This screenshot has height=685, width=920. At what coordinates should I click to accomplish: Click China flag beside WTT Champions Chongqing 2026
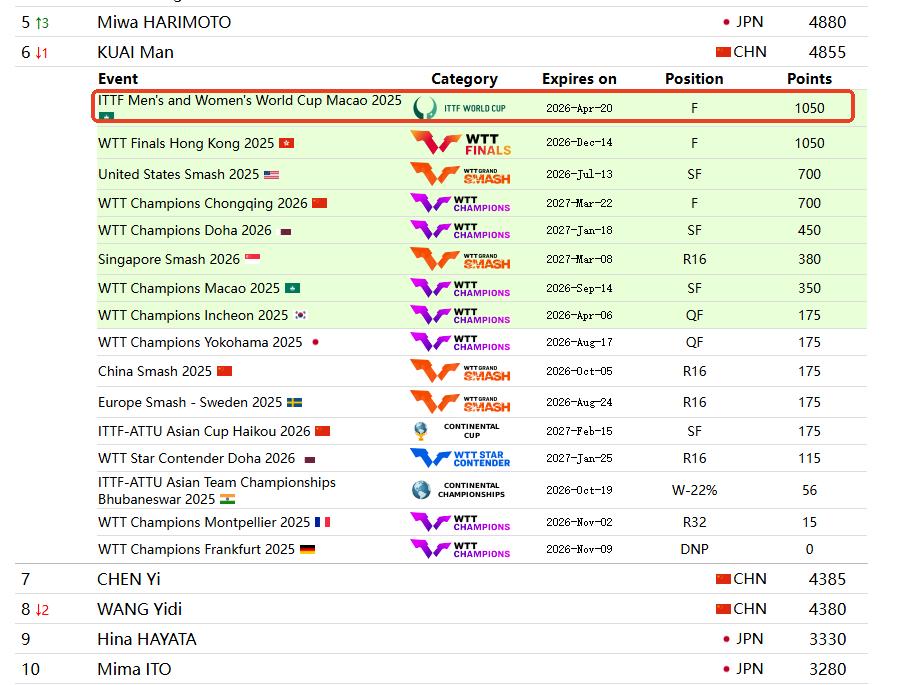[319, 203]
